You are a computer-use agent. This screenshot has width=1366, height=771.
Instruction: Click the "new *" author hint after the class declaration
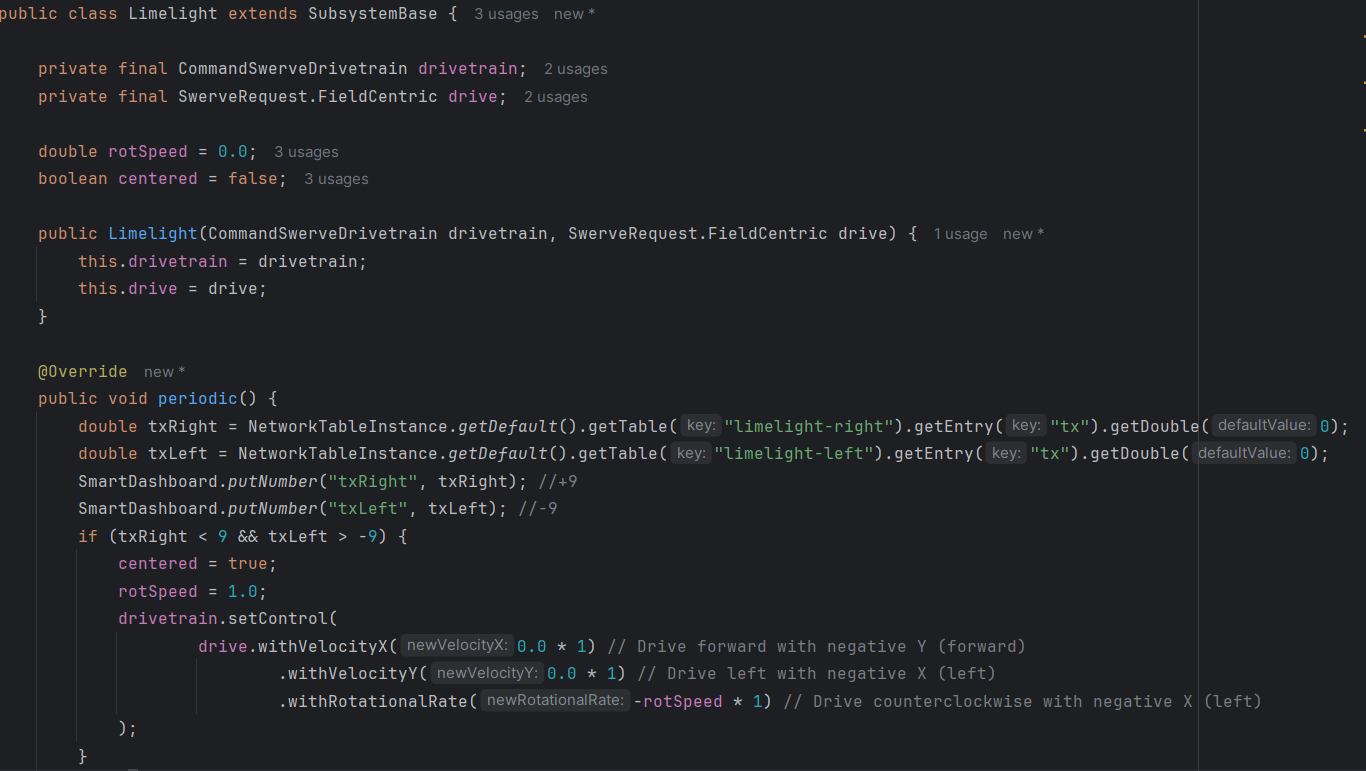click(576, 14)
